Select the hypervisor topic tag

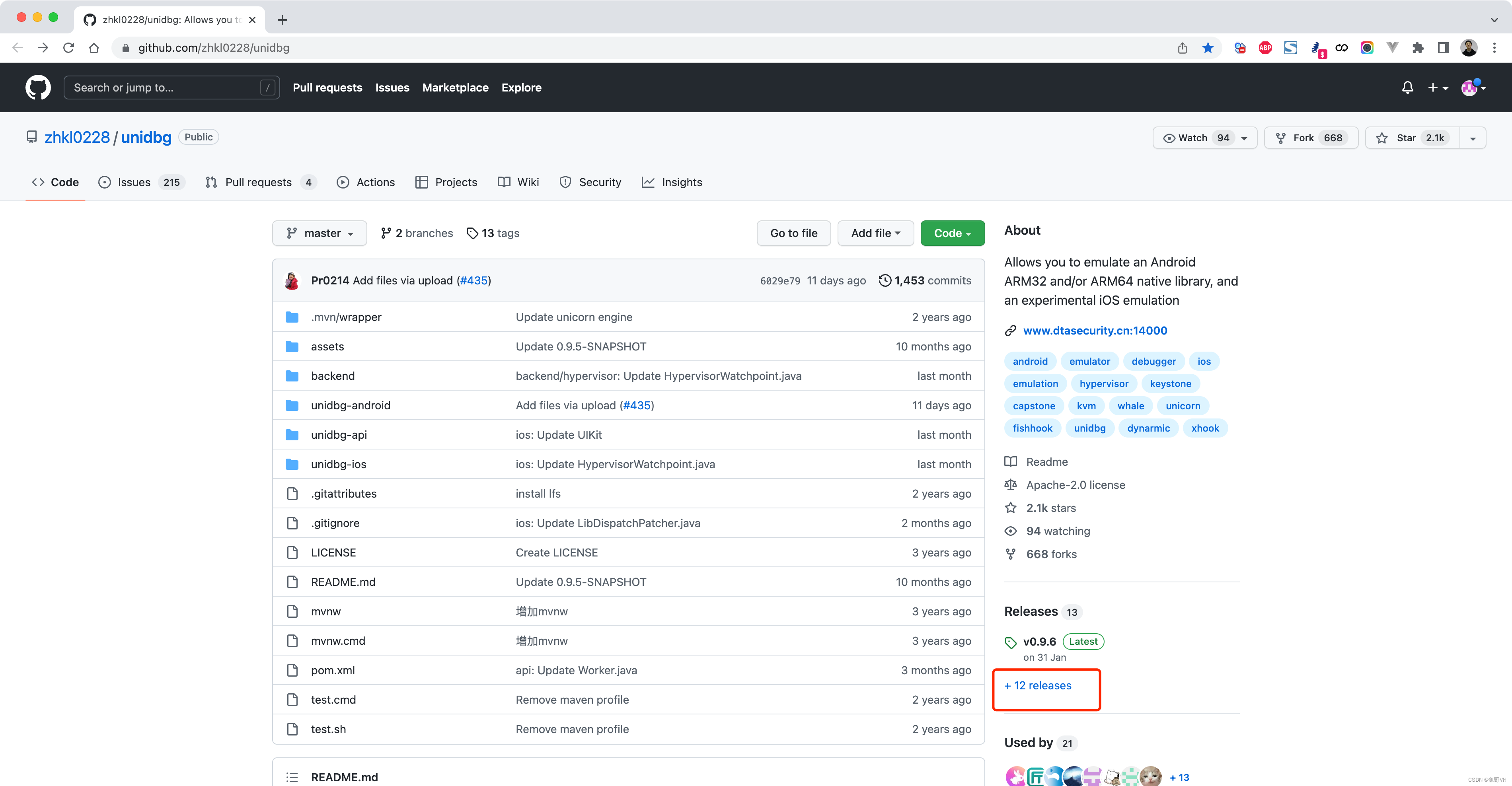tap(1103, 383)
